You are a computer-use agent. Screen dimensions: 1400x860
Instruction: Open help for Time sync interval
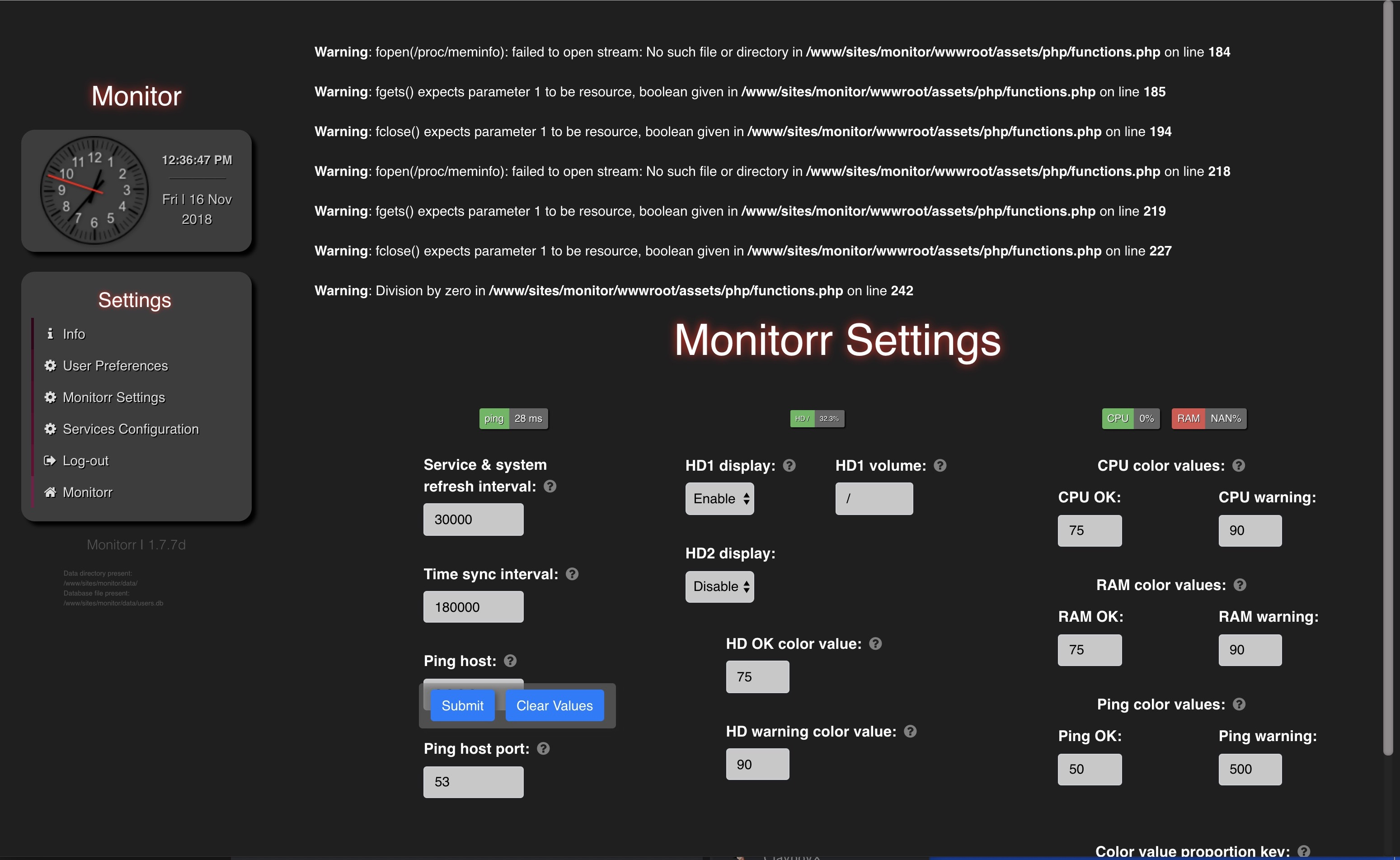pyautogui.click(x=573, y=574)
